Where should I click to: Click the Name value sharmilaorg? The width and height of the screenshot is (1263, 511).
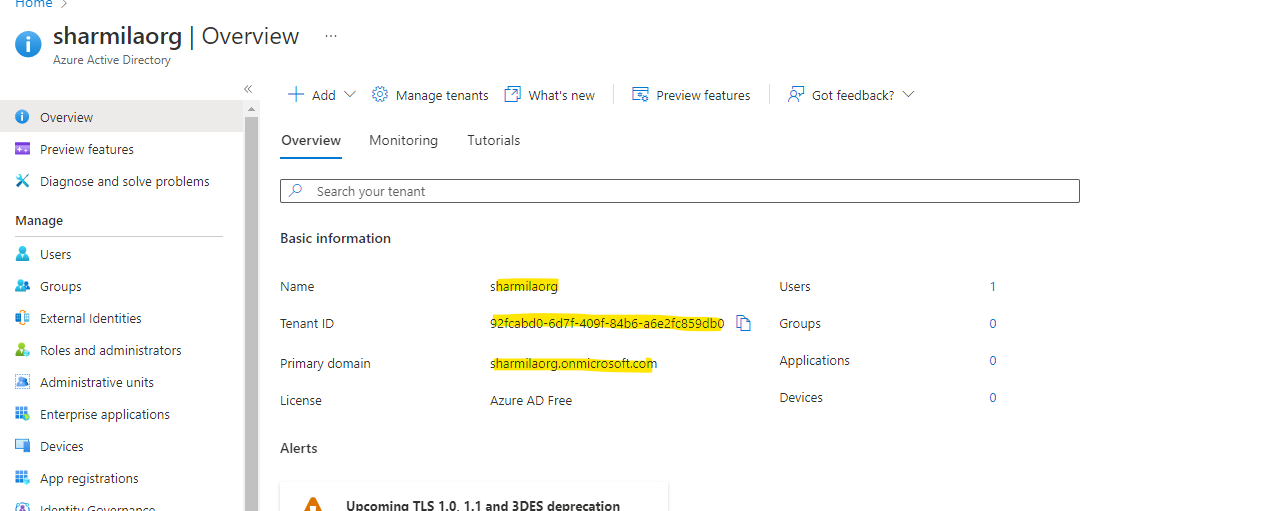point(524,286)
